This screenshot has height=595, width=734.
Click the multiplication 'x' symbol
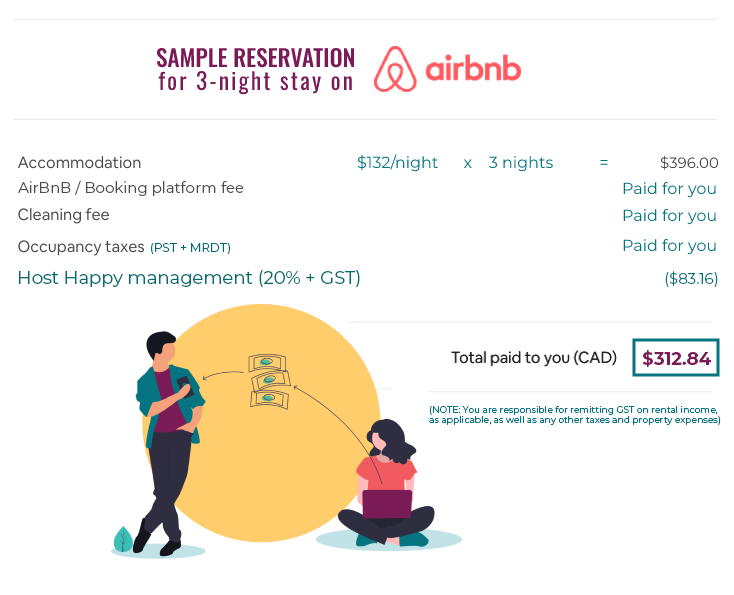tap(467, 163)
